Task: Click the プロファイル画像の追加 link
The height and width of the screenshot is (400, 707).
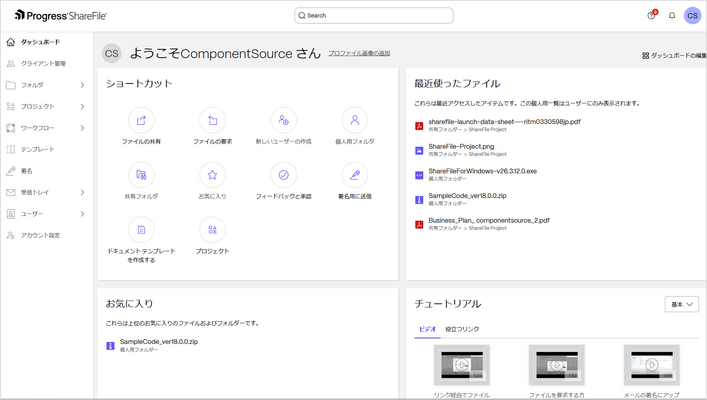Action: pos(359,53)
